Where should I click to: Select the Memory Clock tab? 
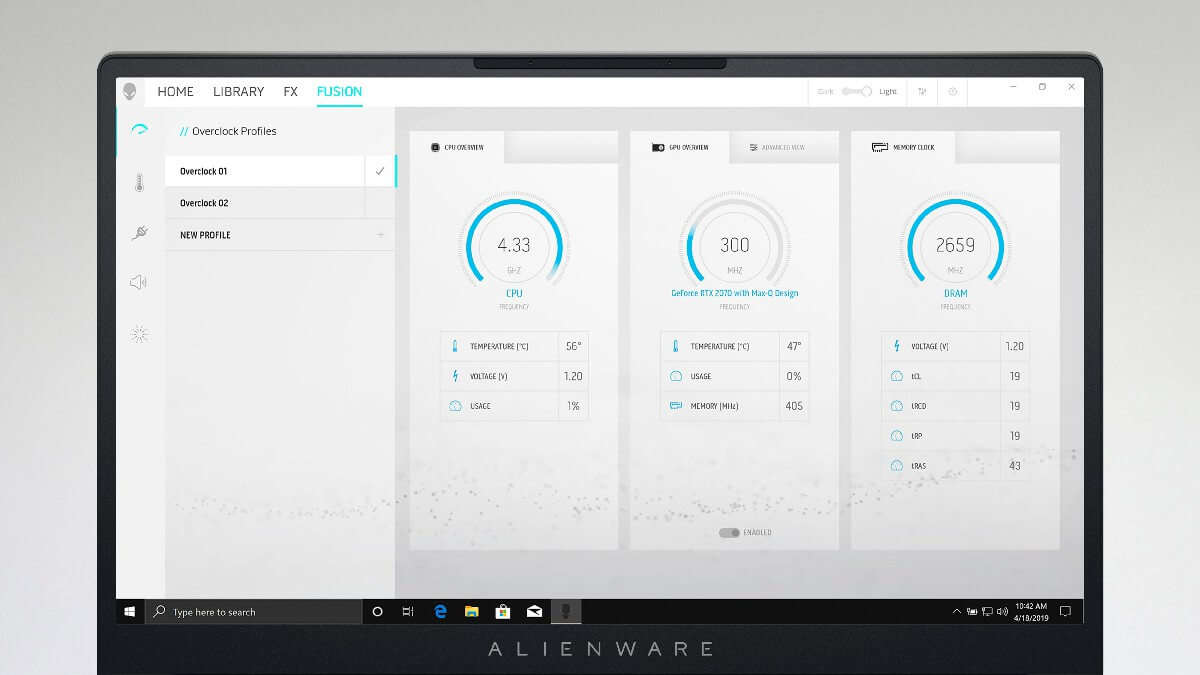click(x=903, y=147)
